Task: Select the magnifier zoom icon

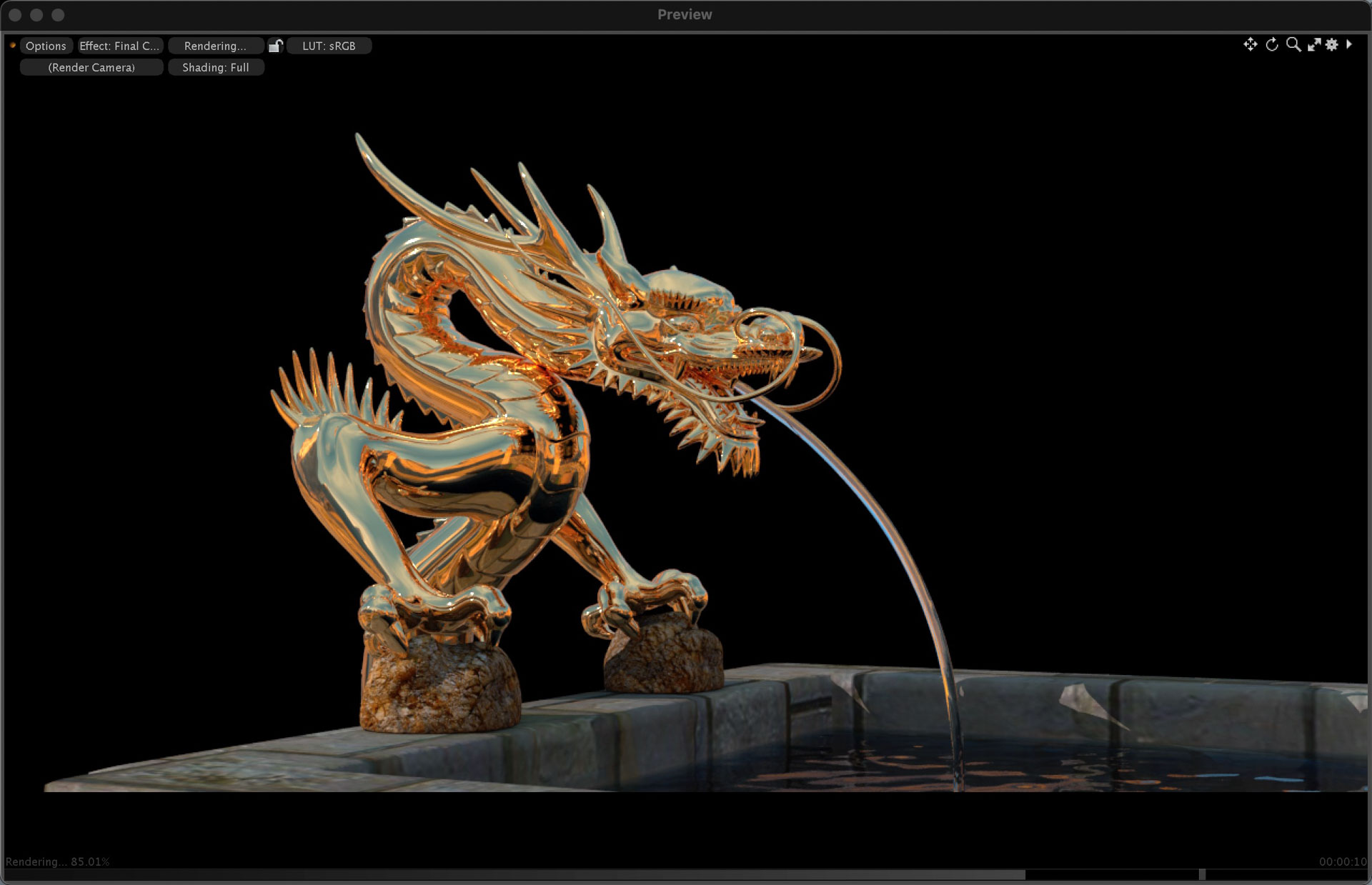Action: click(1293, 44)
